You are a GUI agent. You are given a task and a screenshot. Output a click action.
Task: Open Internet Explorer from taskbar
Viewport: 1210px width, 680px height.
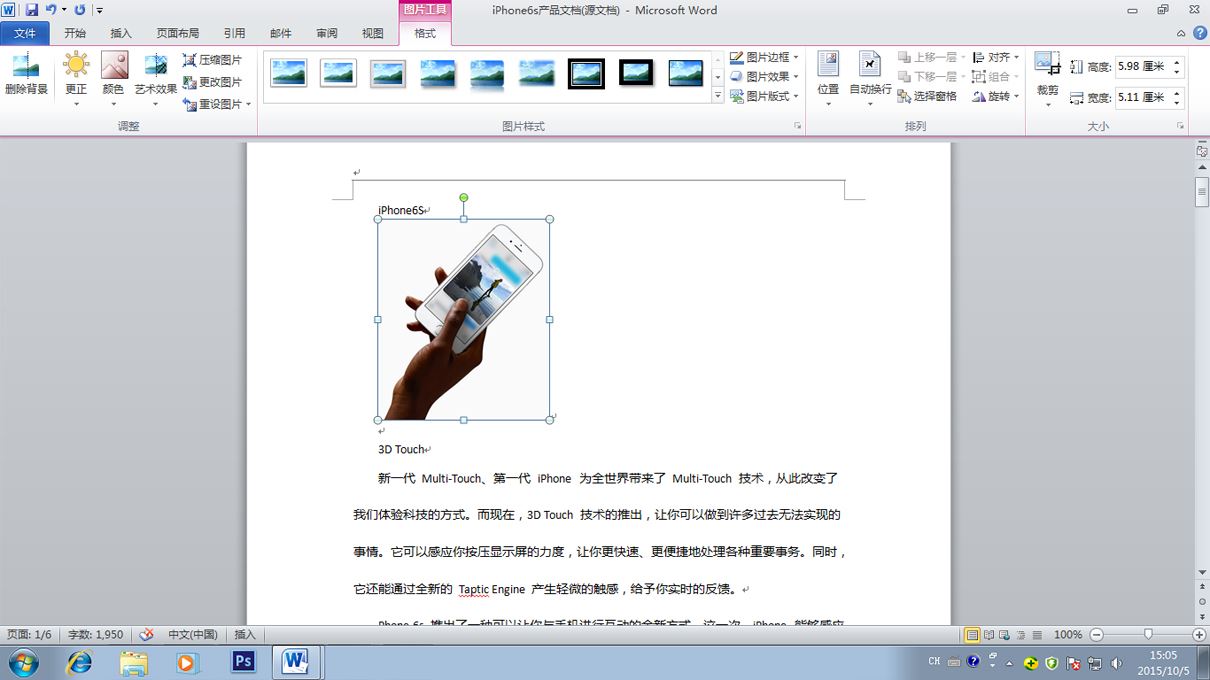coord(79,662)
